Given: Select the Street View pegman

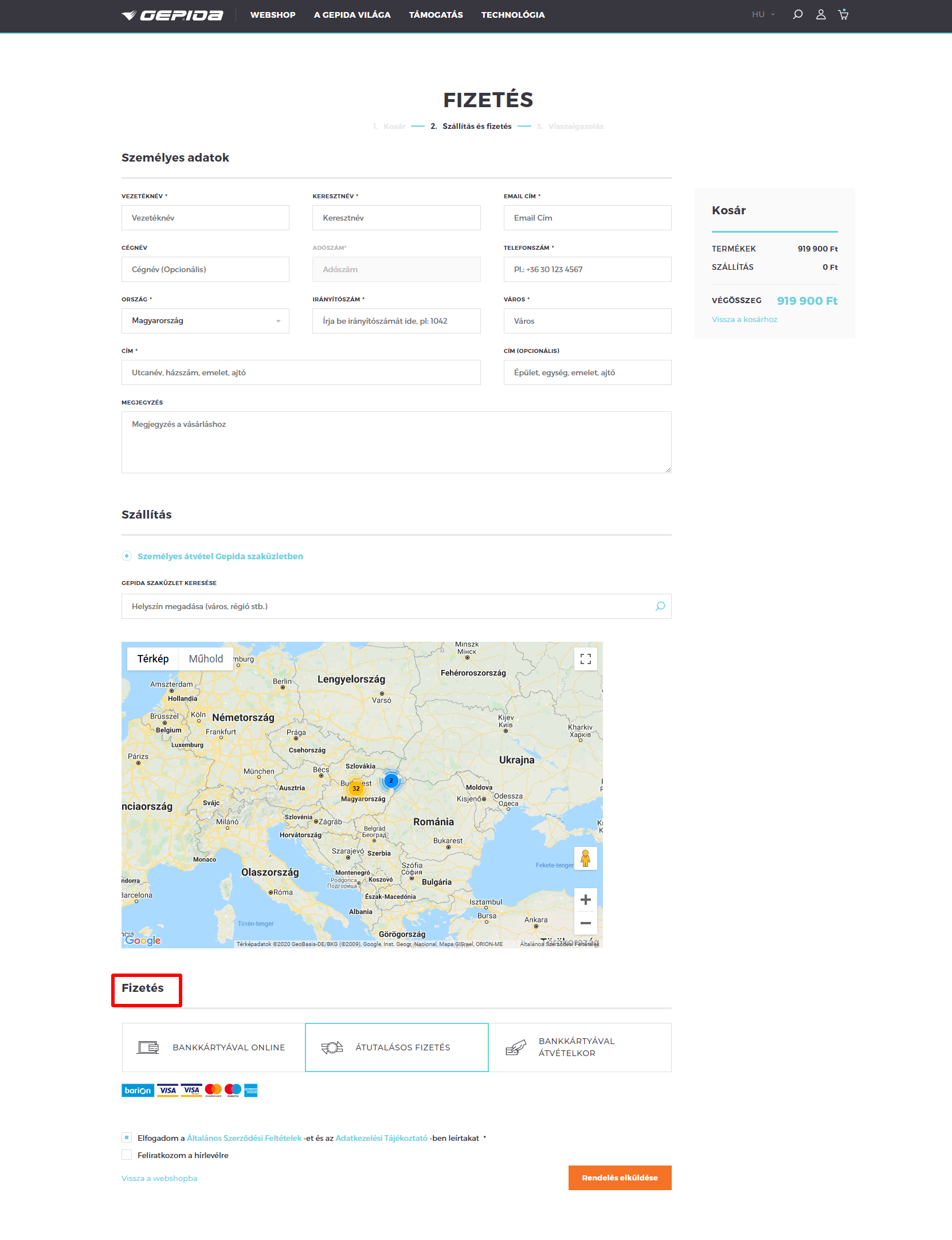Looking at the screenshot, I should 585,858.
